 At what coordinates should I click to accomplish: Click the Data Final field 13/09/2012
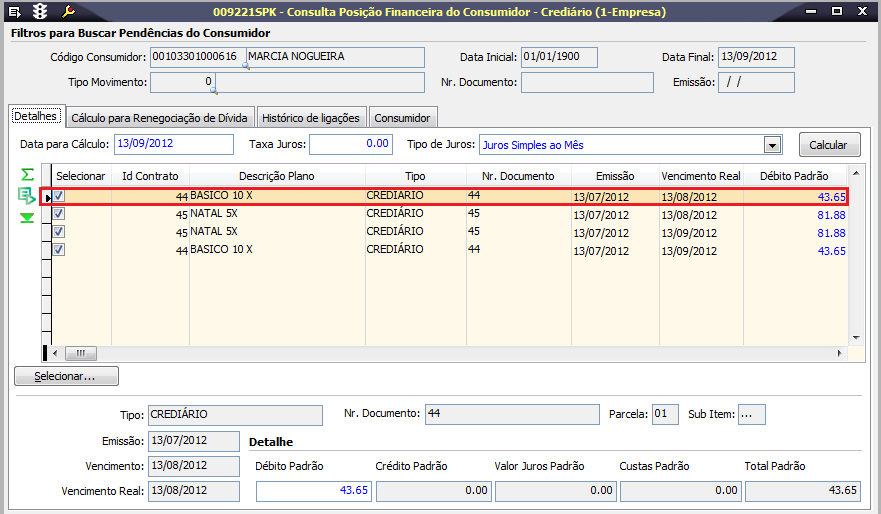(756, 57)
